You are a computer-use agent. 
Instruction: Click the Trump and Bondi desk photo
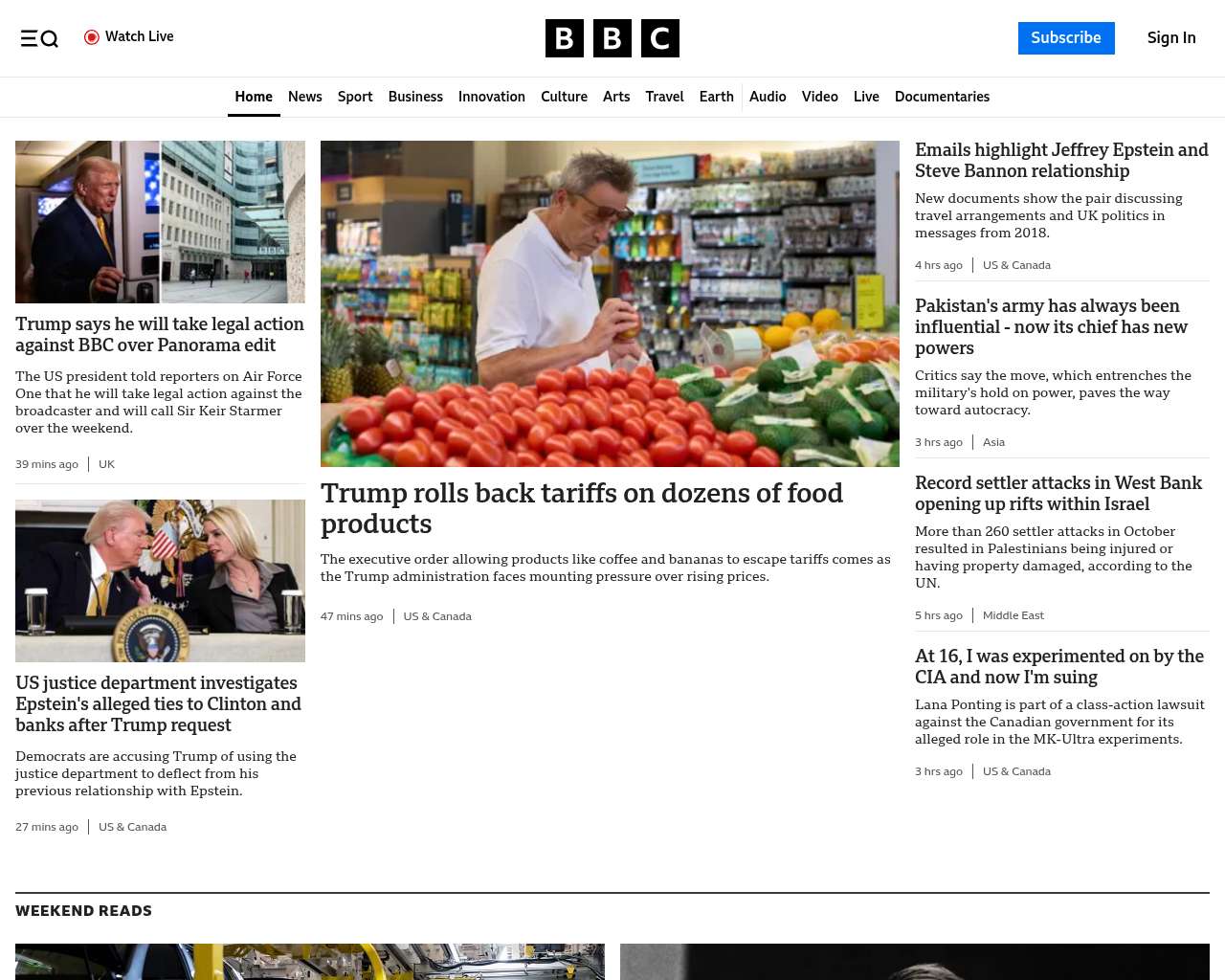click(160, 581)
